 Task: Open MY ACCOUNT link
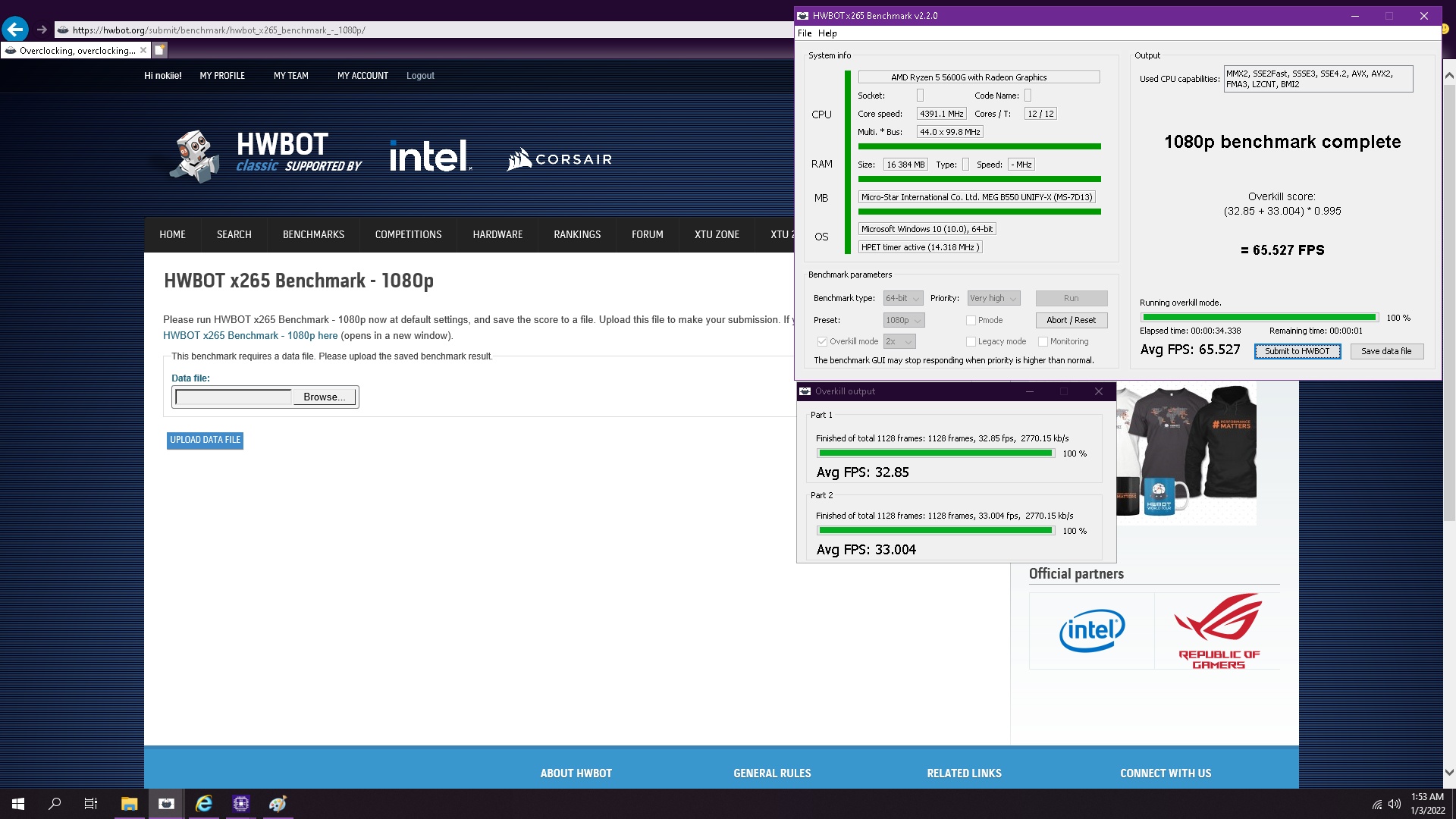pyautogui.click(x=362, y=76)
